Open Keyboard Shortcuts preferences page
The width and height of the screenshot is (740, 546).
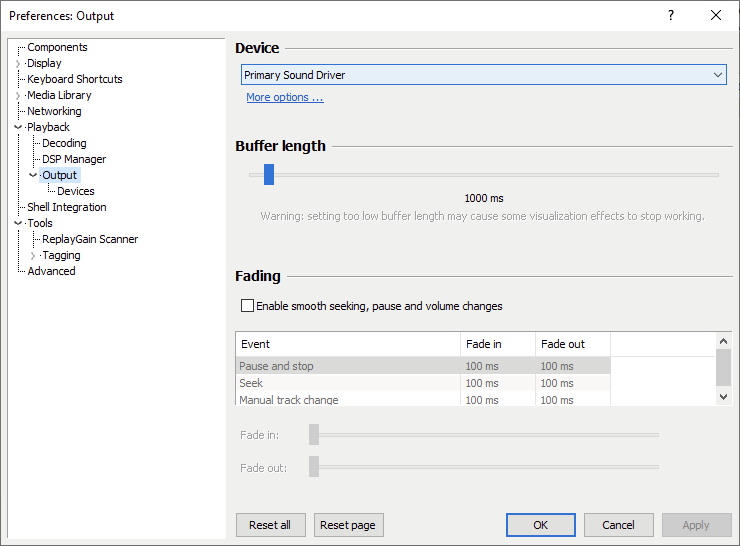pyautogui.click(x=75, y=79)
